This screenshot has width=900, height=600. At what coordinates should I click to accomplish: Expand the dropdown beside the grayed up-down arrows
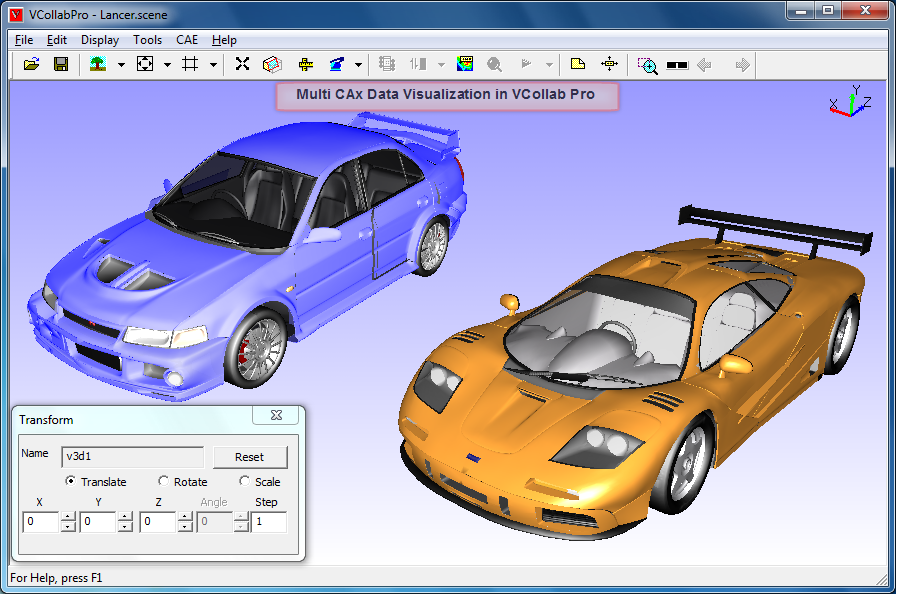441,65
